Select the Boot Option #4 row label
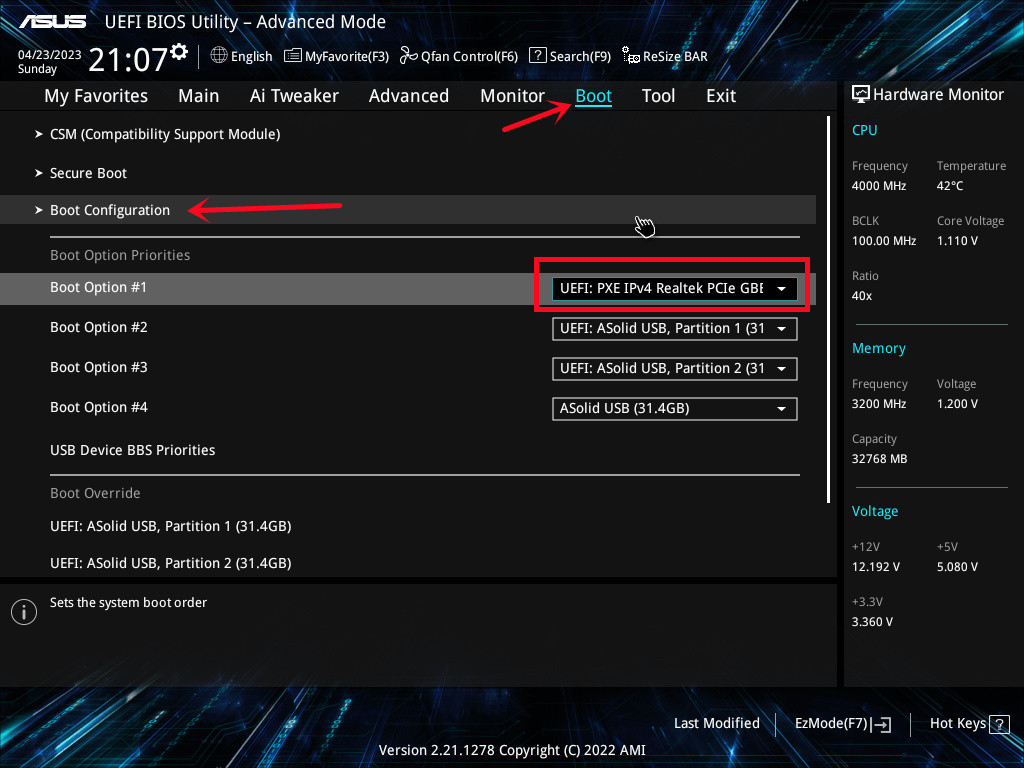The width and height of the screenshot is (1024, 768). tap(99, 407)
